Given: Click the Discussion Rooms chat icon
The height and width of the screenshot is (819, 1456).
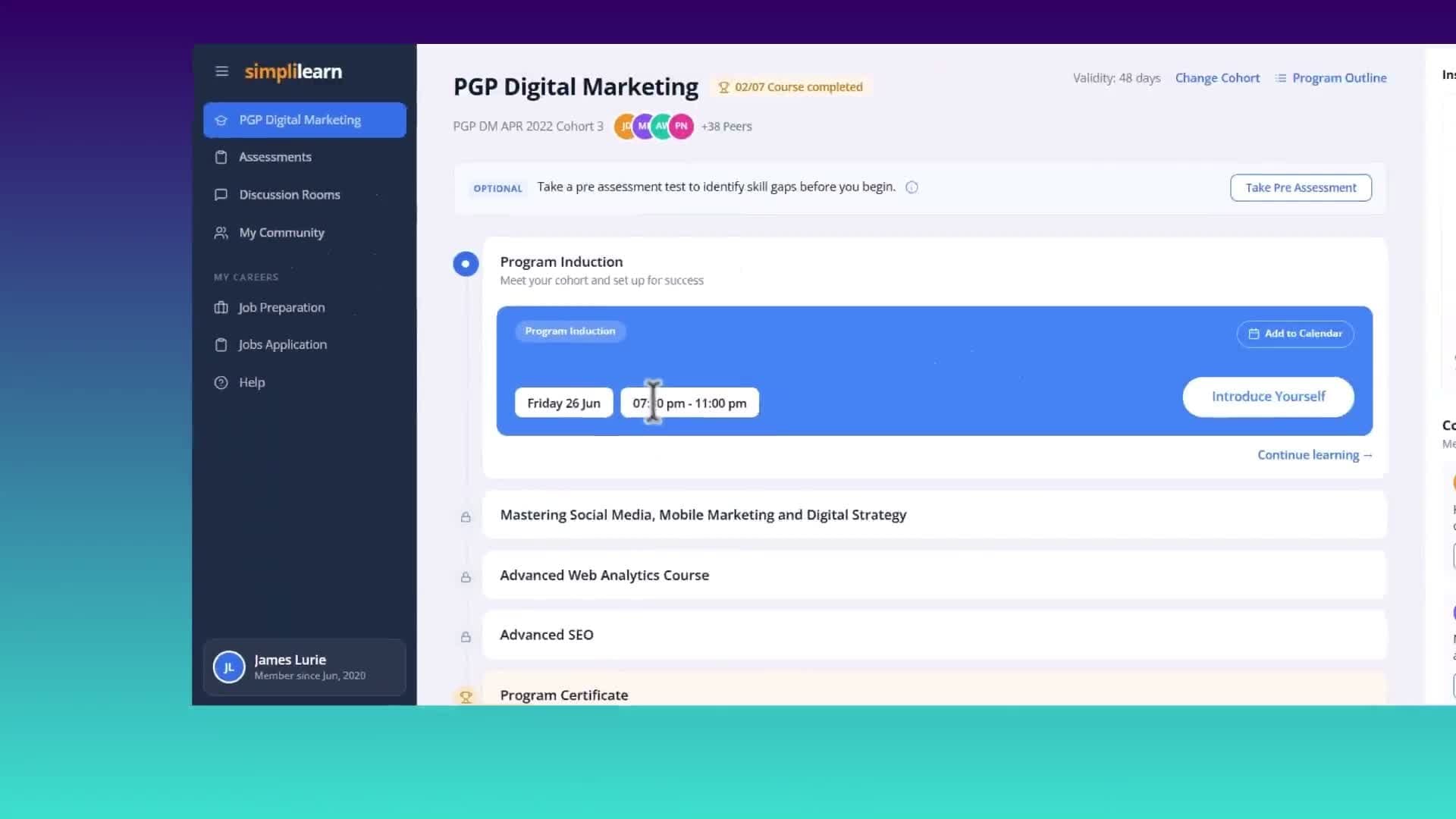Looking at the screenshot, I should pyautogui.click(x=221, y=195).
